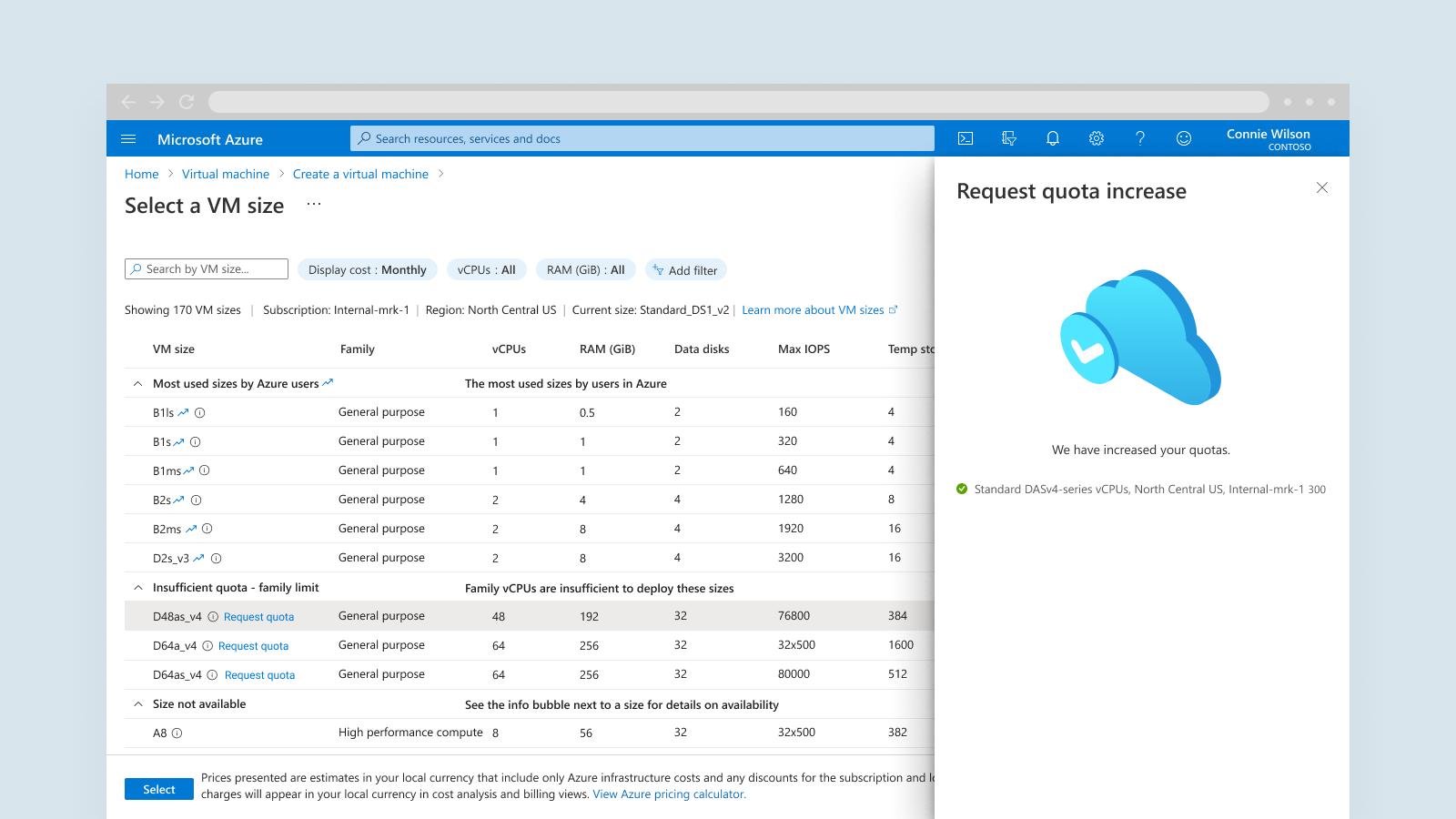
Task: Open the vCPUs All filter
Action: coord(486,270)
